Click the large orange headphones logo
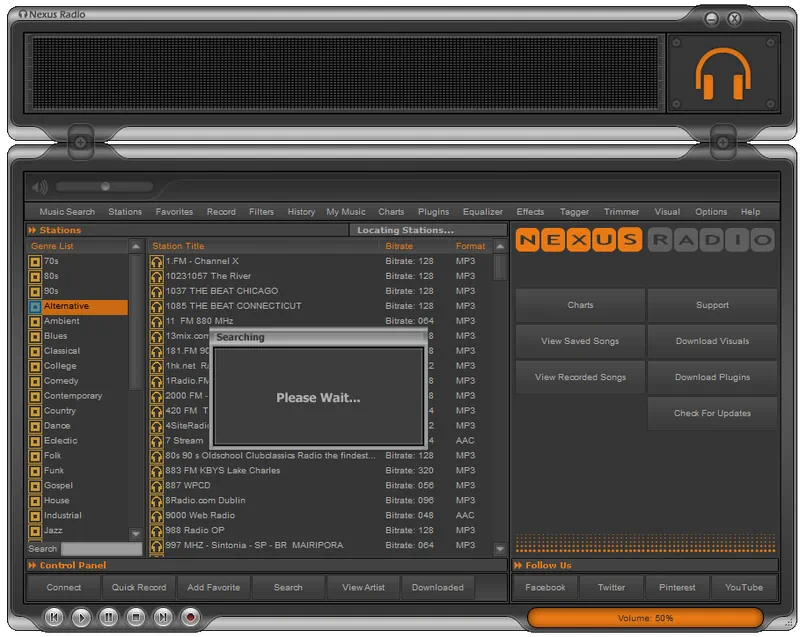 pyautogui.click(x=723, y=73)
